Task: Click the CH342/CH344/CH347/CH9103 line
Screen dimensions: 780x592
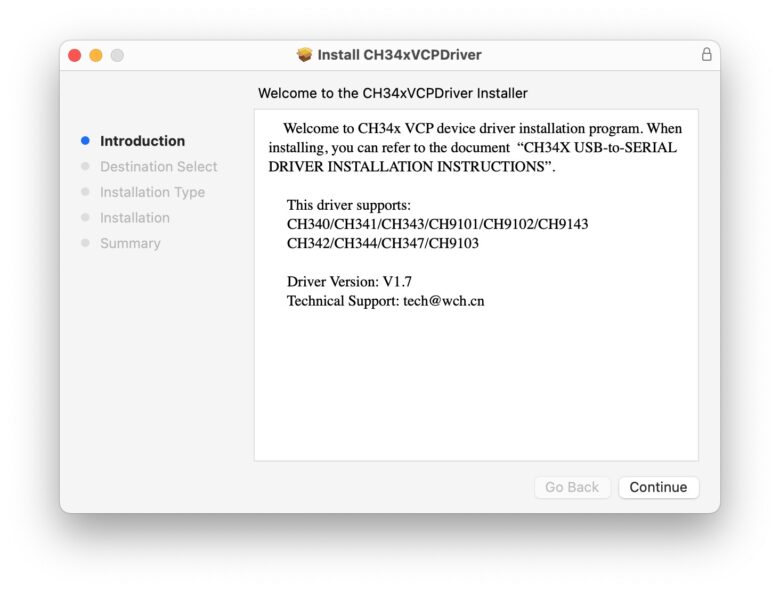Action: click(383, 243)
